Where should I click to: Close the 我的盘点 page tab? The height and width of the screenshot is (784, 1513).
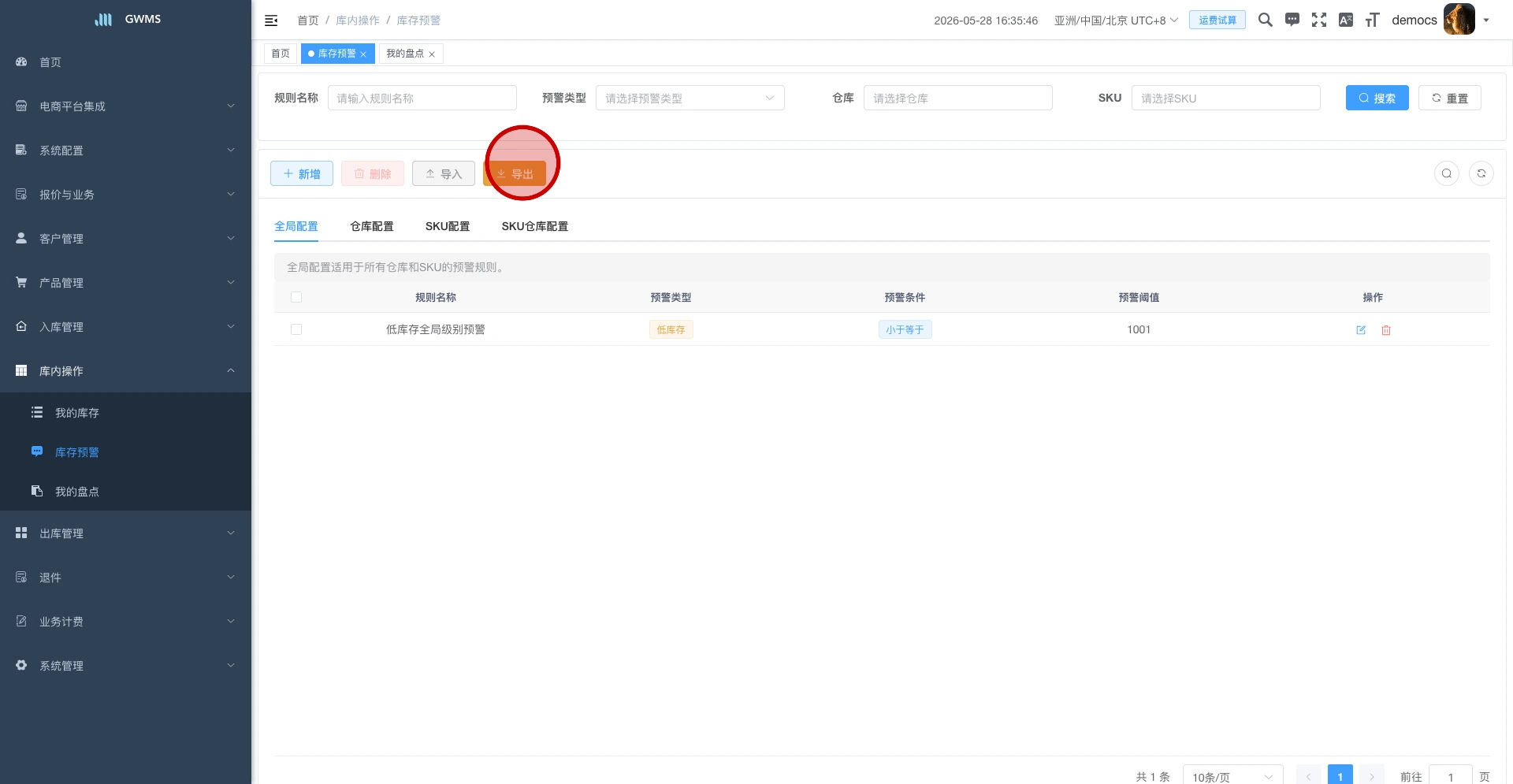point(432,54)
